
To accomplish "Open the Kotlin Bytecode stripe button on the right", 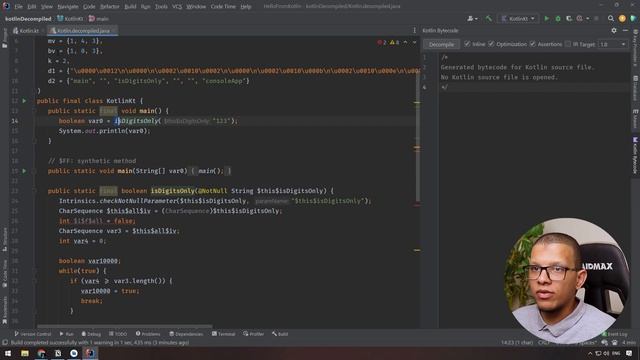I will click(x=635, y=156).
